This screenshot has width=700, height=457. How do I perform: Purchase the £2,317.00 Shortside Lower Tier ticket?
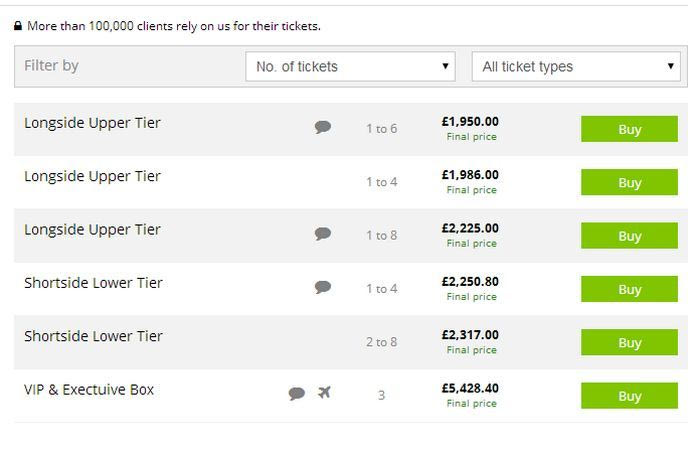point(629,343)
